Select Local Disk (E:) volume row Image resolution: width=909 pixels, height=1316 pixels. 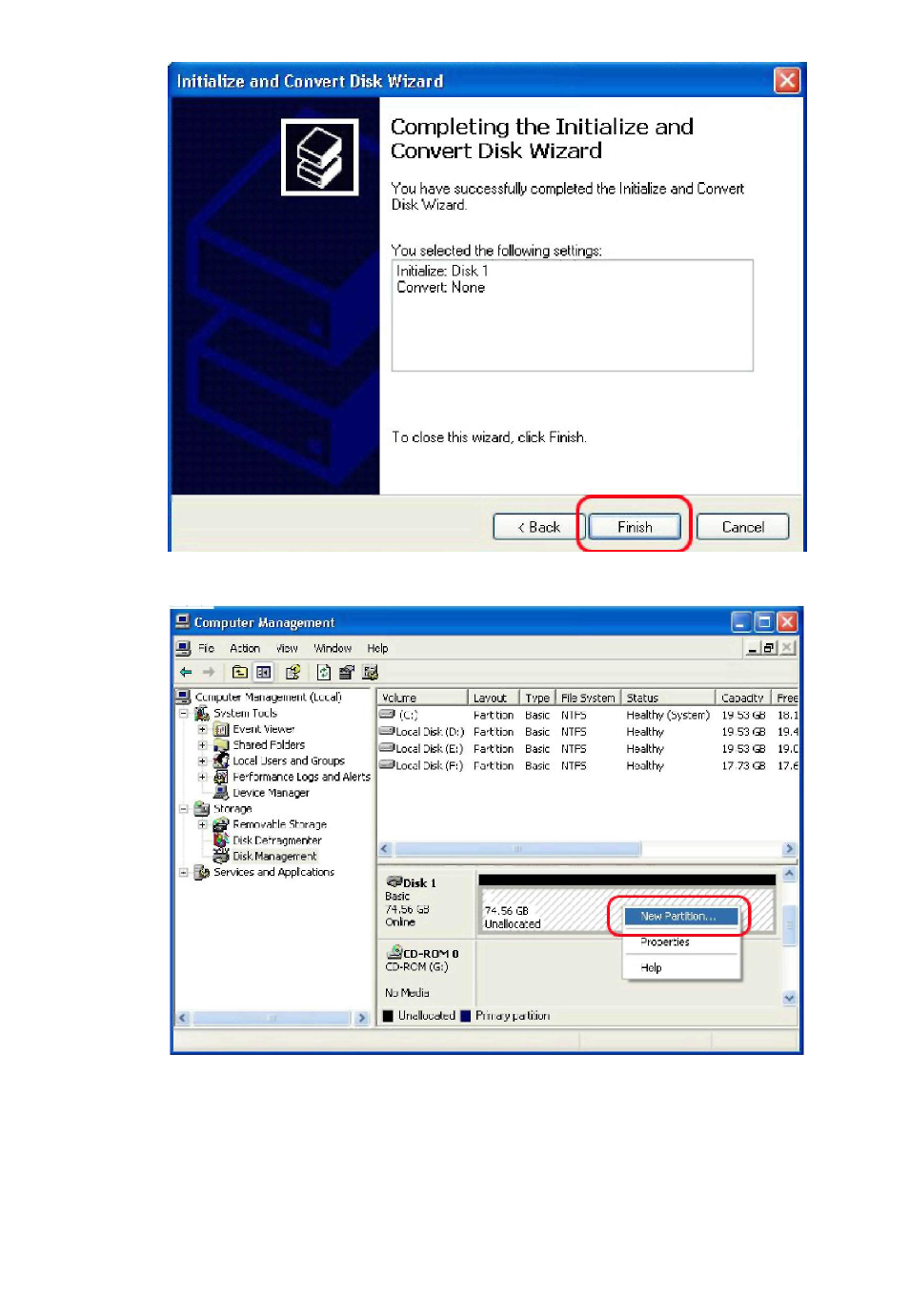coord(588,749)
